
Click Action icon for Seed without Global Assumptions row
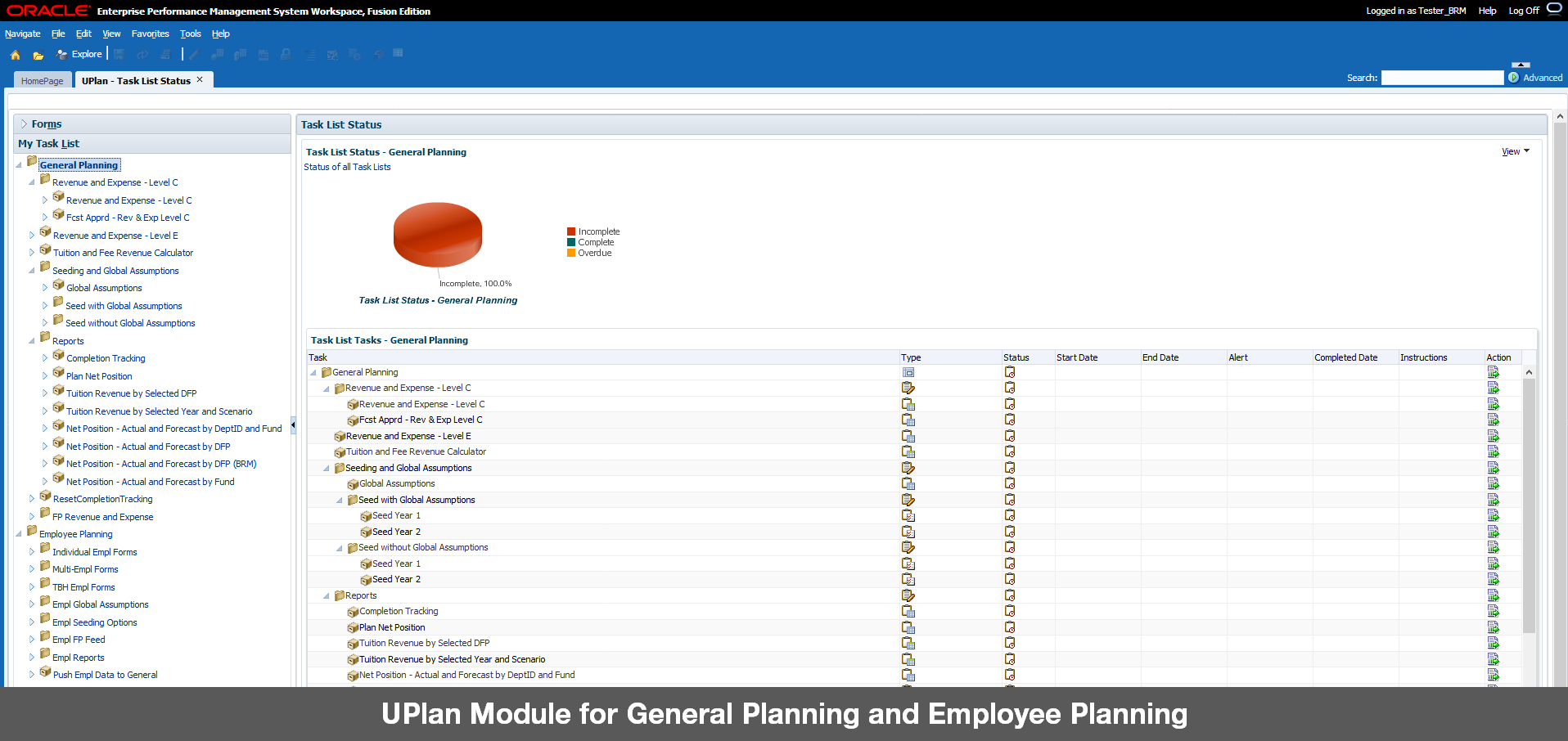1493,547
